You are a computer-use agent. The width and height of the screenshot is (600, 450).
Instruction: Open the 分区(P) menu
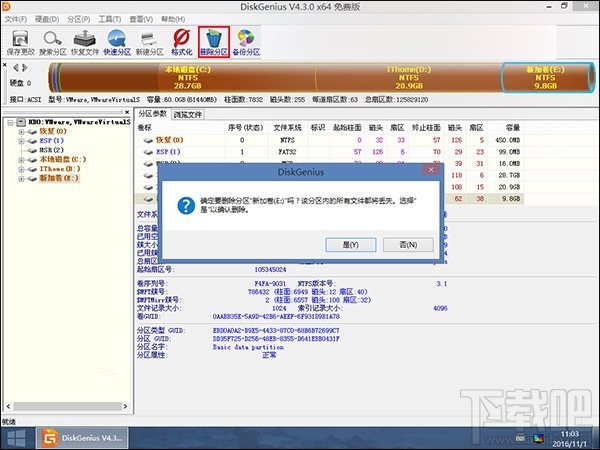pos(78,19)
